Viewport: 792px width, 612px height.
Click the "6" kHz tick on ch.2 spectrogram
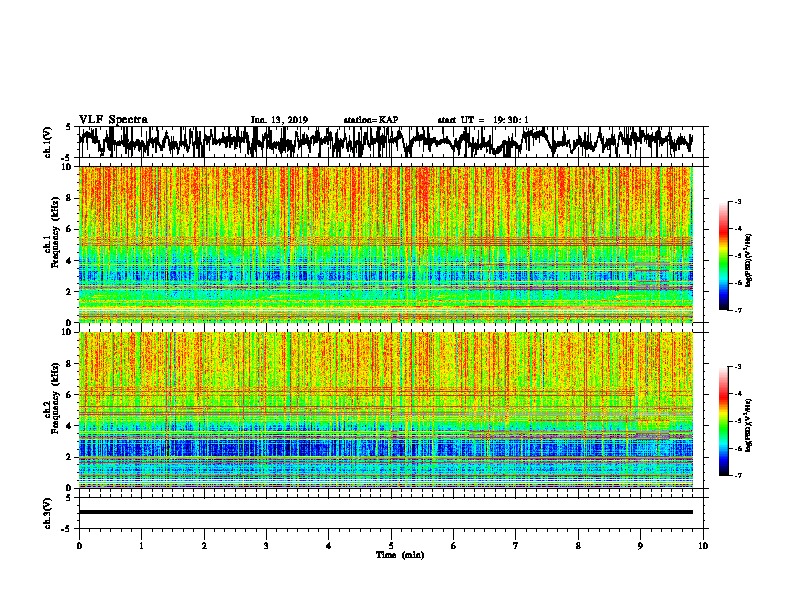(70, 395)
